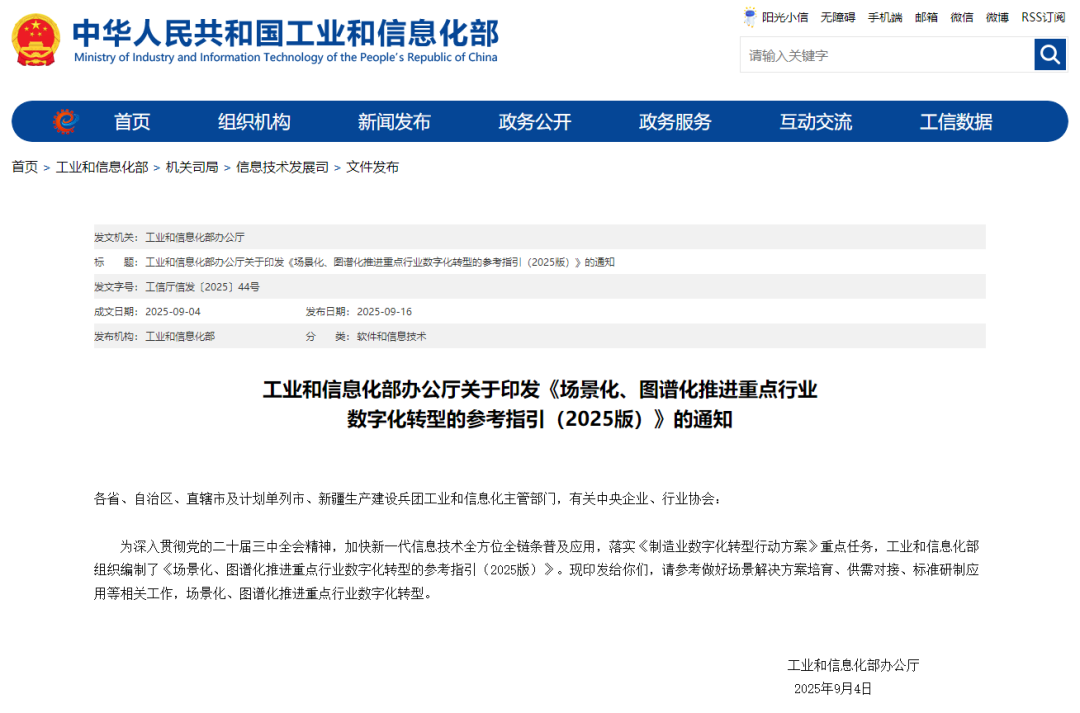Open the 组织机构 navigation menu
This screenshot has width=1080, height=713.
(x=254, y=122)
